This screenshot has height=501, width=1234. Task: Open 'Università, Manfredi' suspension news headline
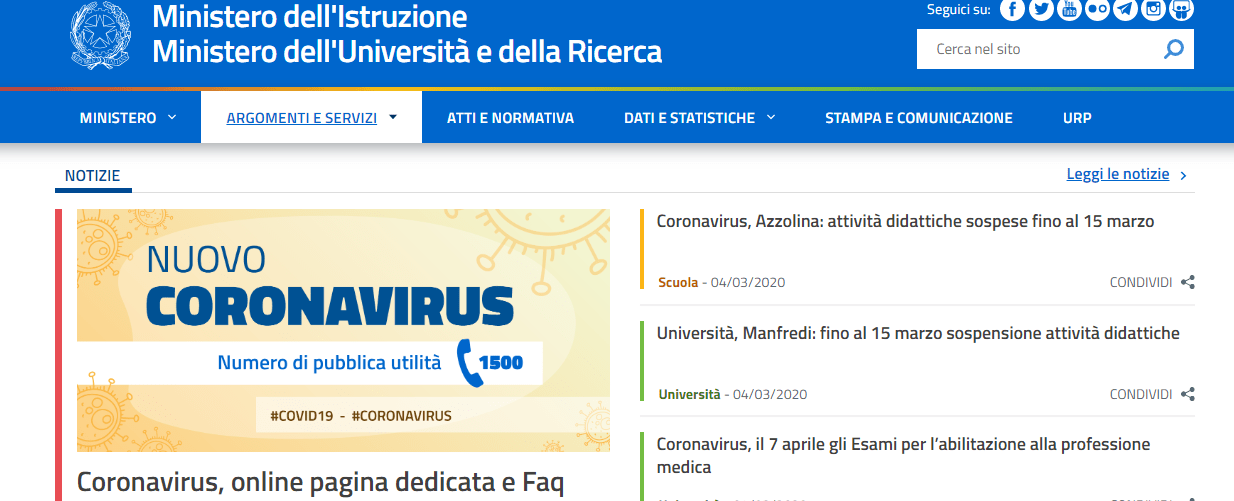[x=918, y=333]
